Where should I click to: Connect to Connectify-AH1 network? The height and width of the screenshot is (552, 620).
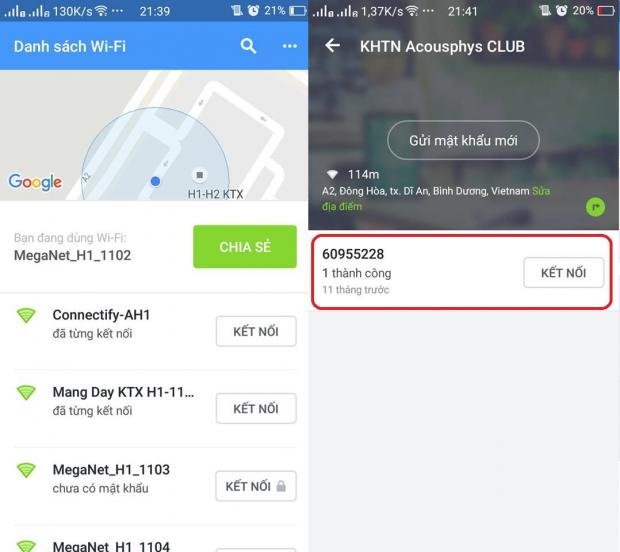[256, 331]
